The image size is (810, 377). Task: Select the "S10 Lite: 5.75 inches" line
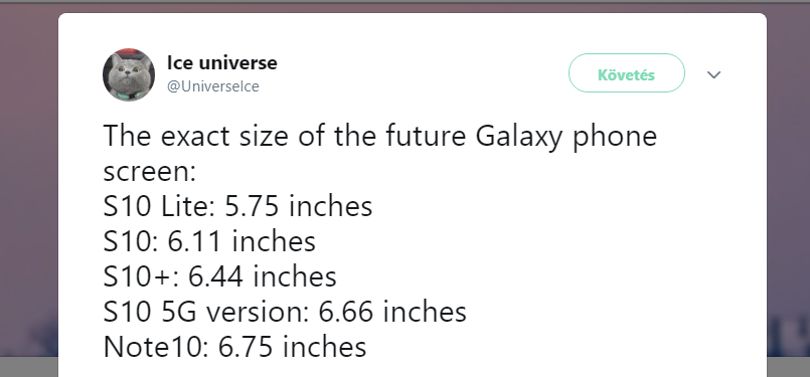click(238, 206)
